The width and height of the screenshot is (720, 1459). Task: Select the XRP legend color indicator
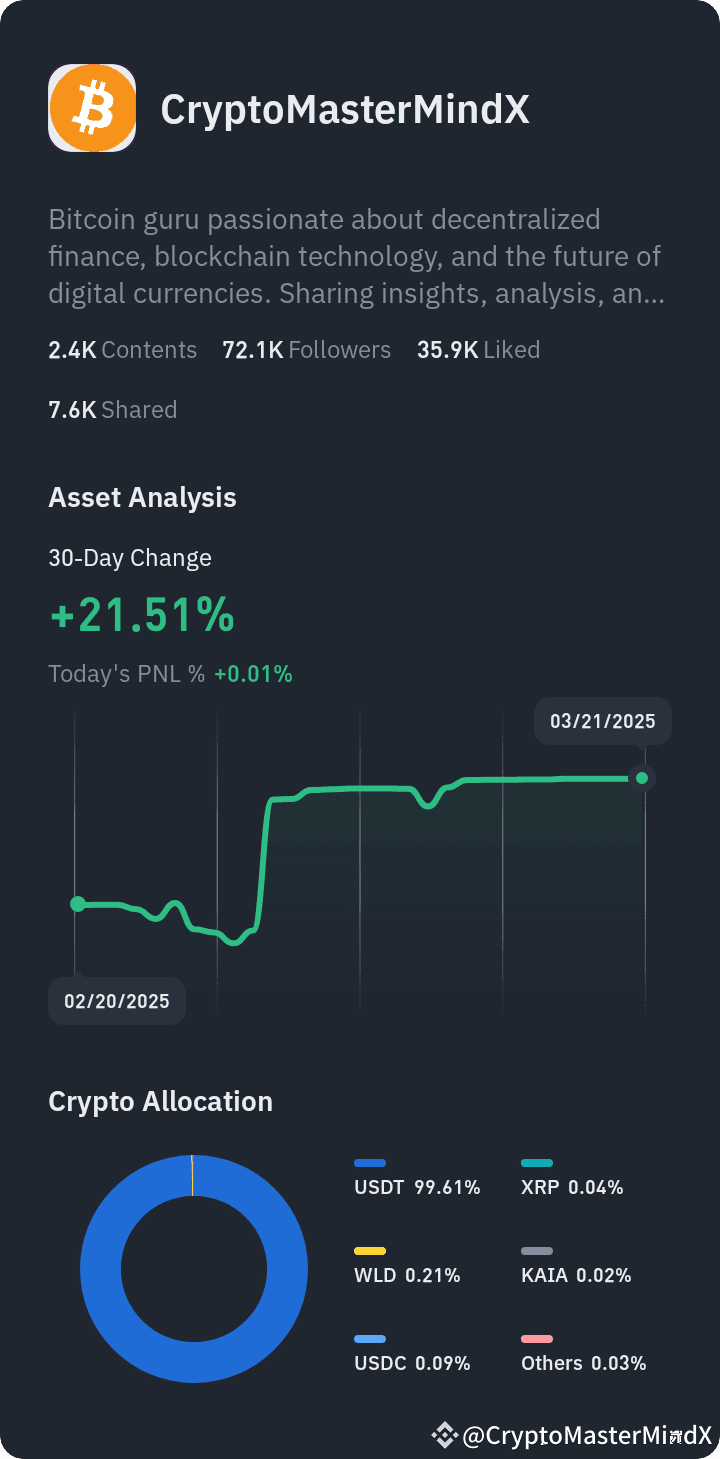click(x=537, y=1163)
